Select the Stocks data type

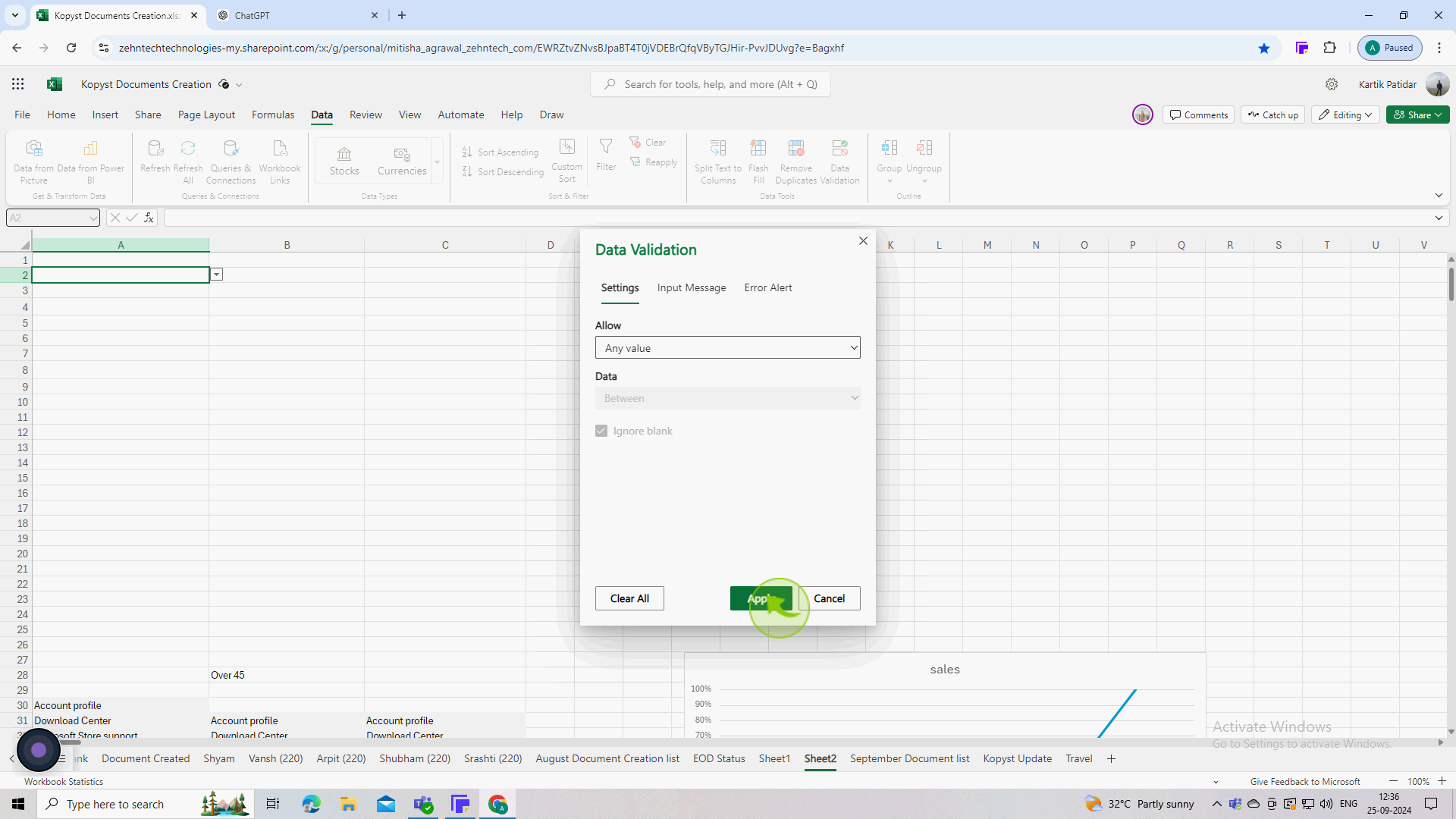pos(344,162)
